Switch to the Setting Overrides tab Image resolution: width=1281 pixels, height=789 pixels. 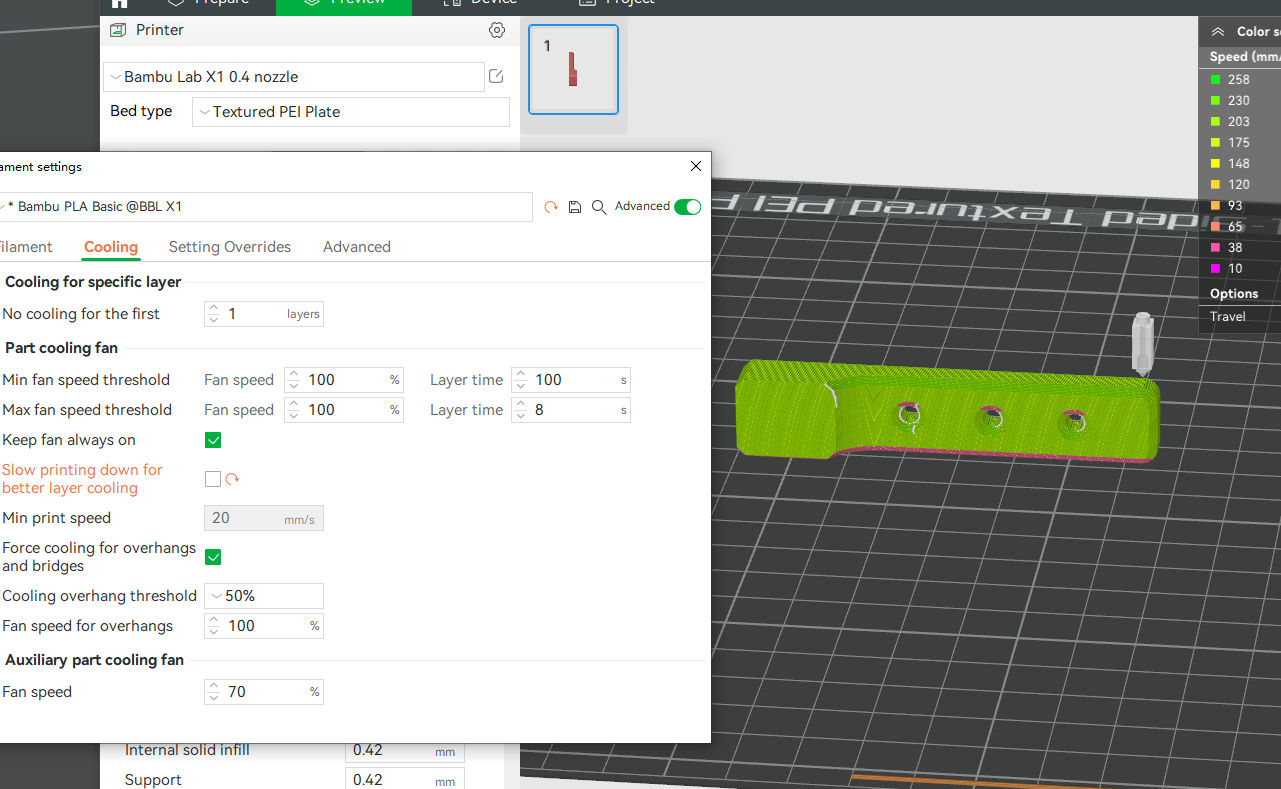tap(229, 246)
